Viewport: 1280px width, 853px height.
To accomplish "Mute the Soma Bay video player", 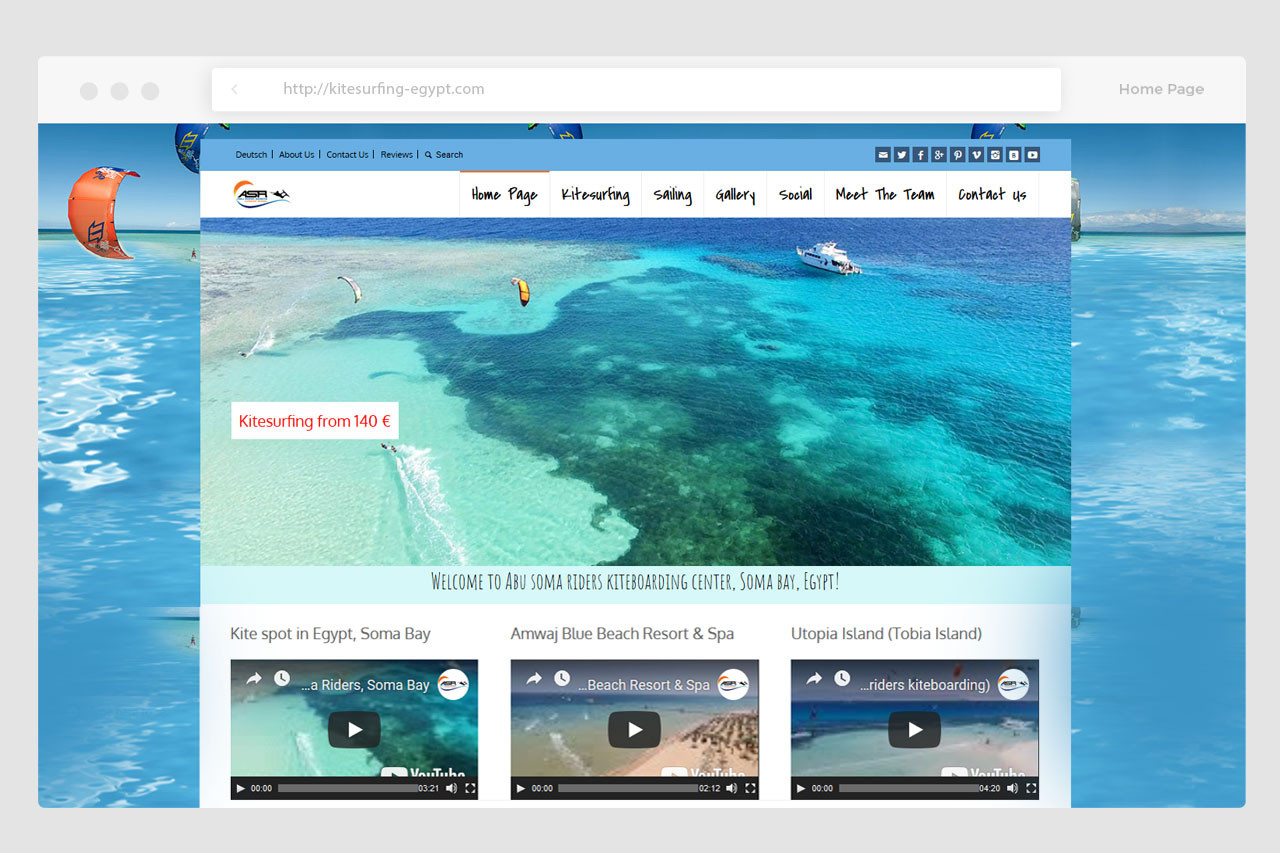I will (x=451, y=789).
